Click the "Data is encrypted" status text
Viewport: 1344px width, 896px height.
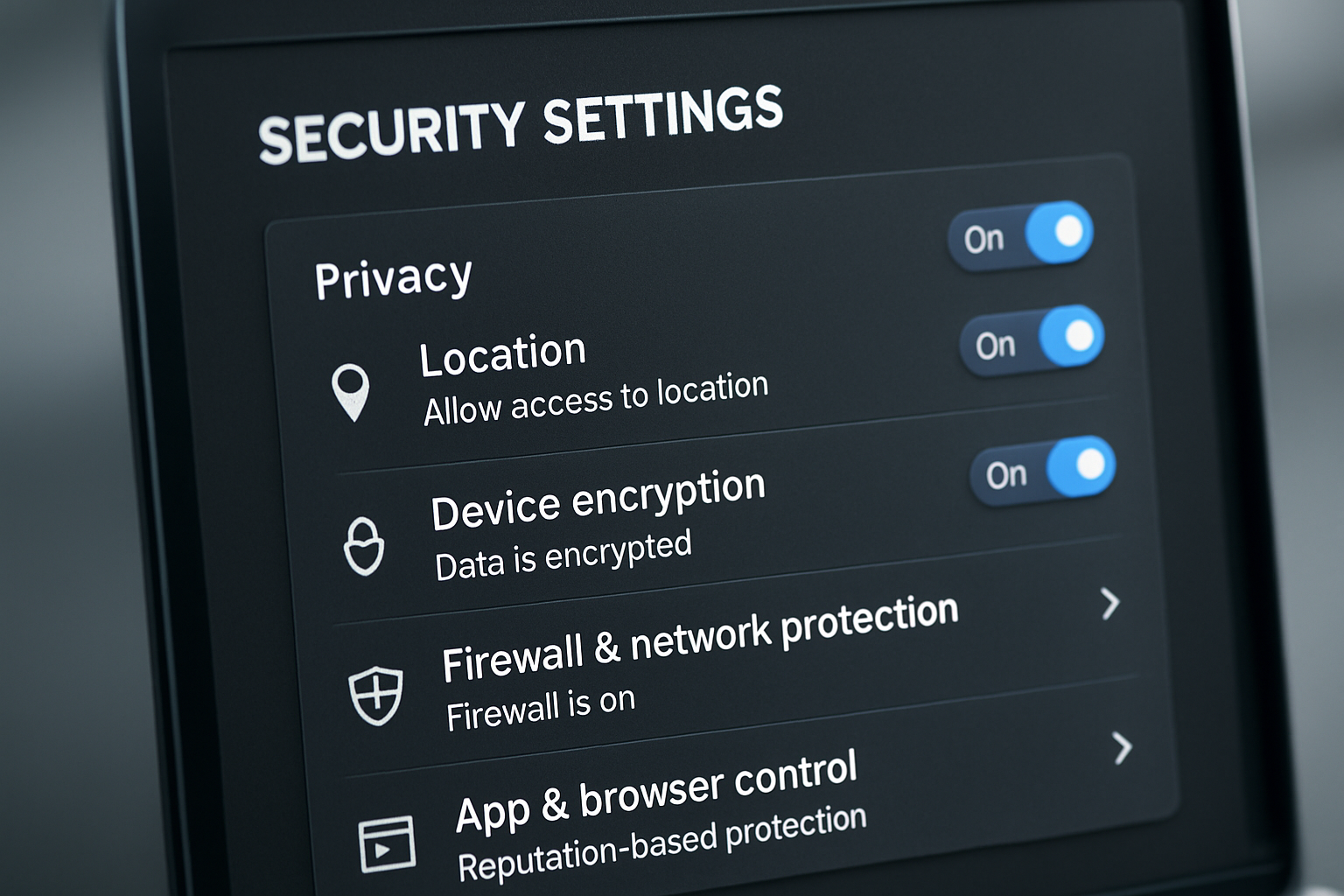tap(563, 556)
